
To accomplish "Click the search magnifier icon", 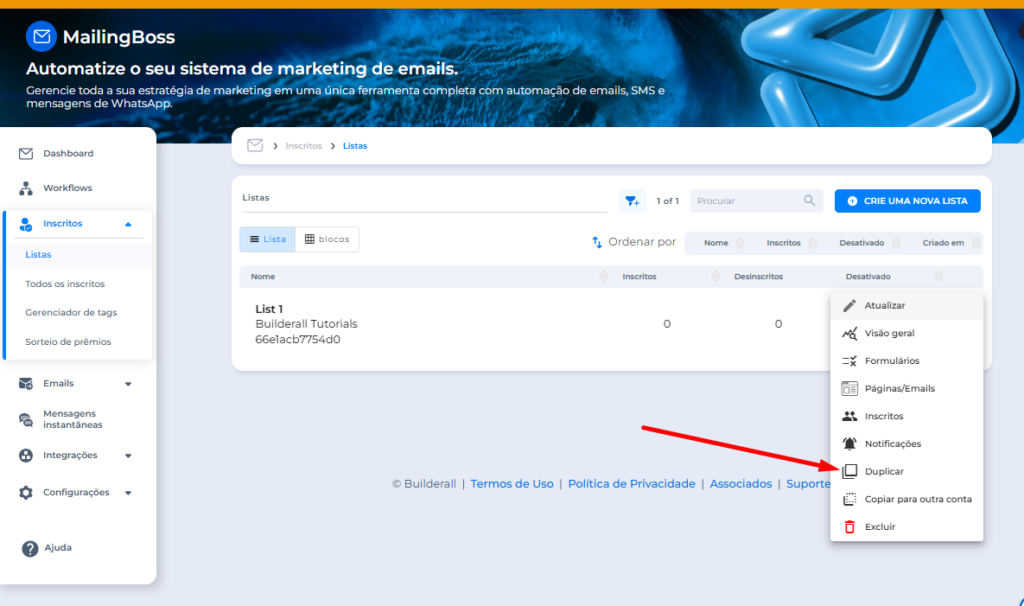I will tap(809, 201).
